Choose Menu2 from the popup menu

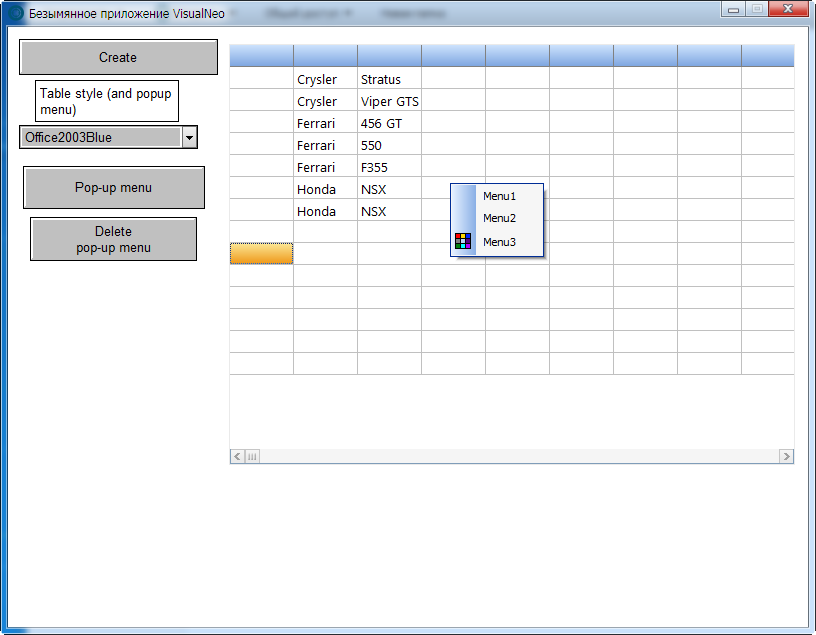[x=499, y=218]
